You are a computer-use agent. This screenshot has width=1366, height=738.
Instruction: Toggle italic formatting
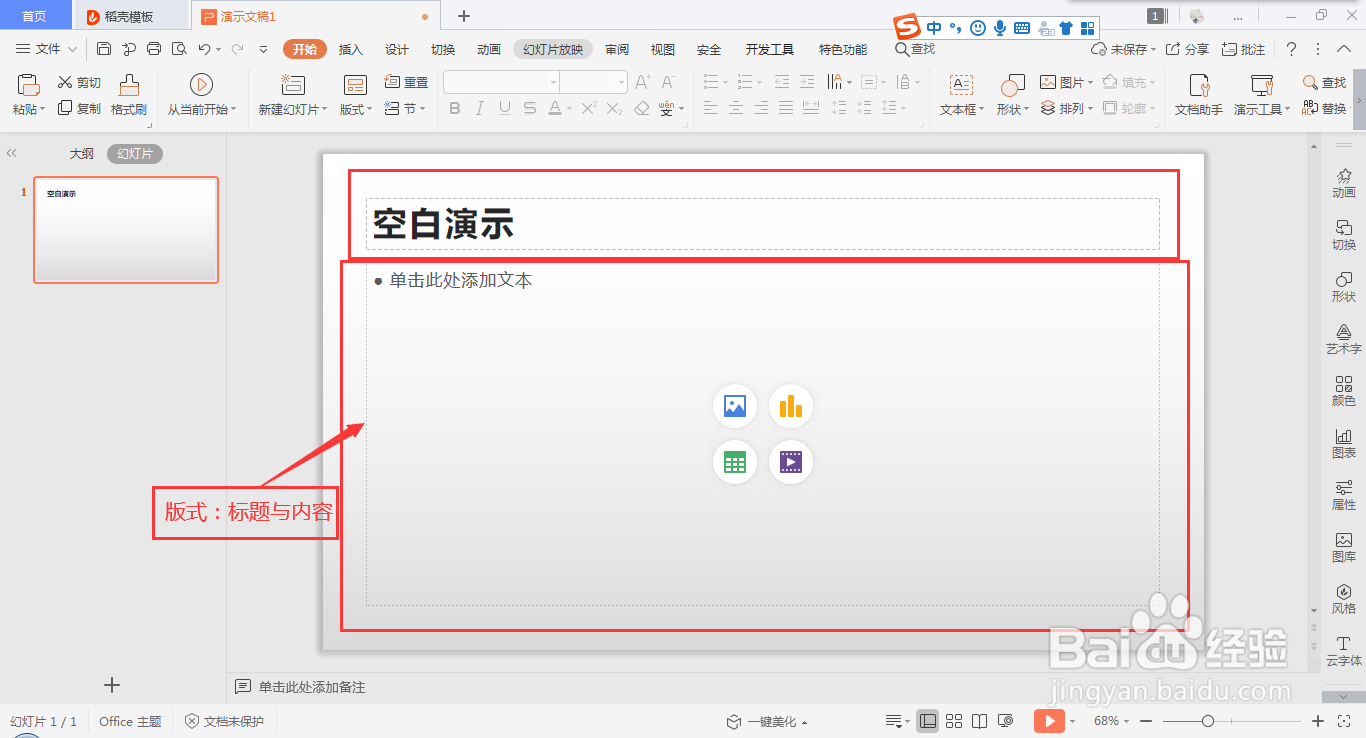coord(479,108)
